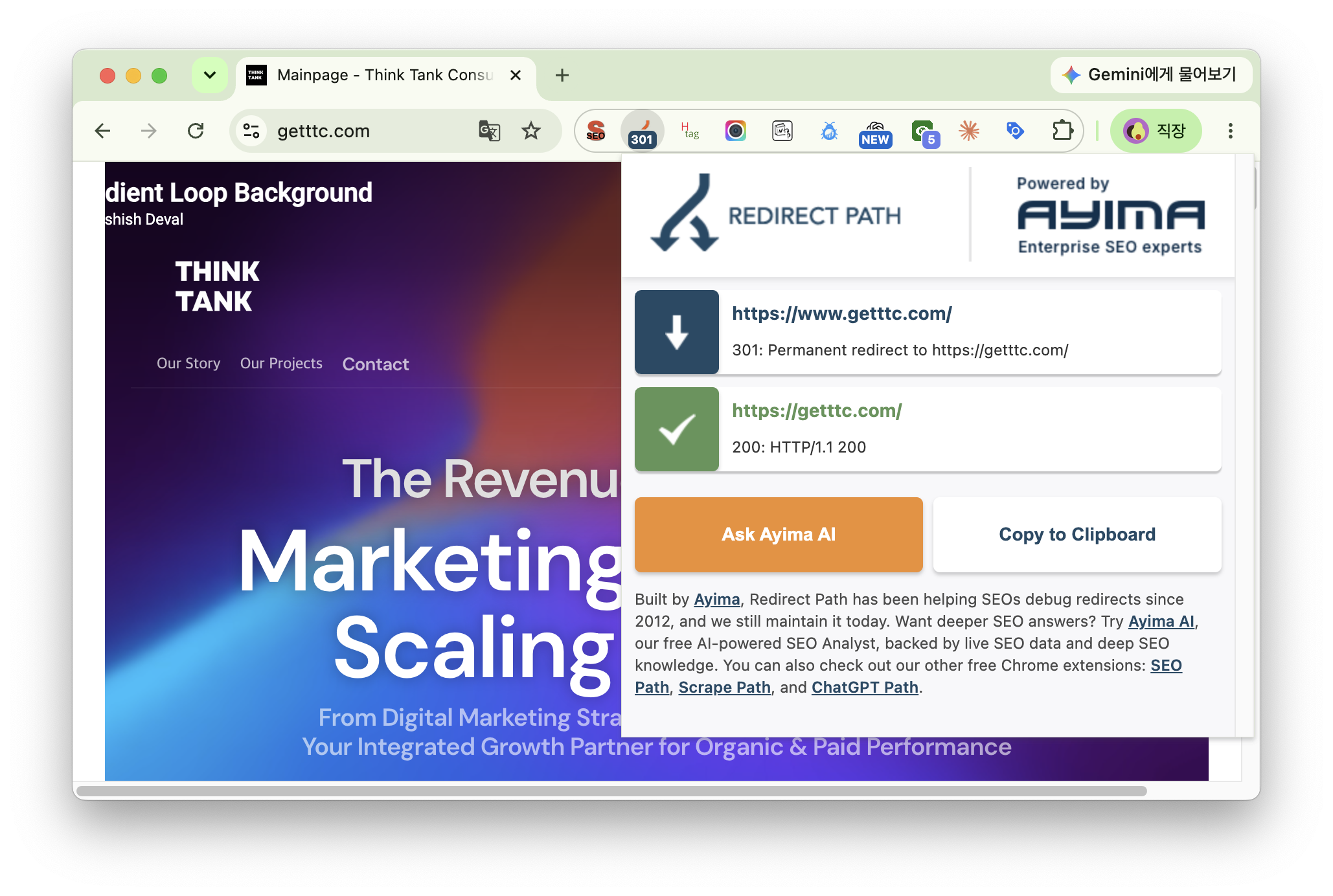
Task: Open the Scrape Path extension link
Action: point(724,688)
